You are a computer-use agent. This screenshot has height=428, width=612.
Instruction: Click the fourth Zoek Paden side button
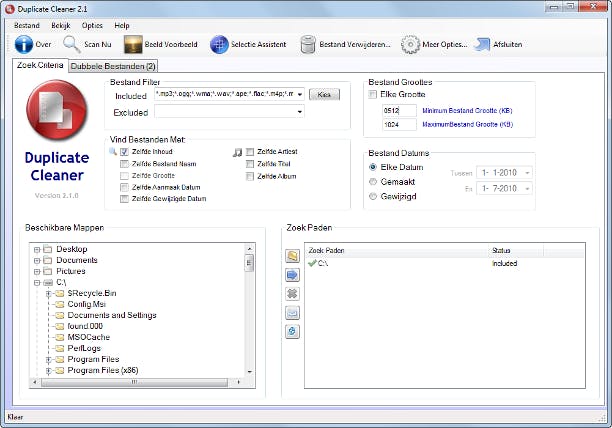(292, 313)
